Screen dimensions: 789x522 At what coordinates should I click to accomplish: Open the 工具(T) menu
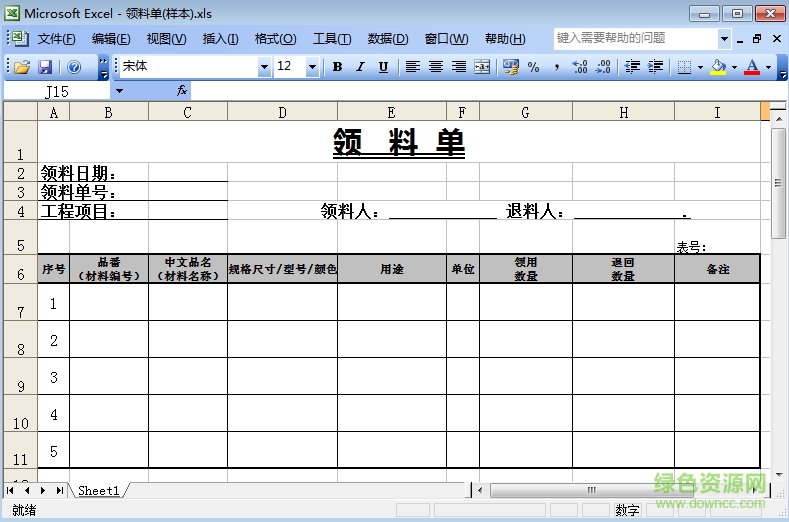[332, 39]
